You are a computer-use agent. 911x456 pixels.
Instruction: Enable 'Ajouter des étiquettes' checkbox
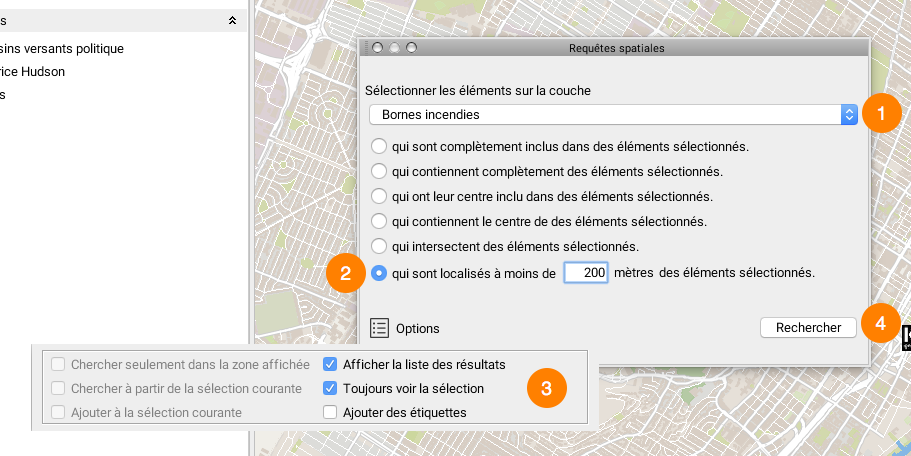[330, 412]
